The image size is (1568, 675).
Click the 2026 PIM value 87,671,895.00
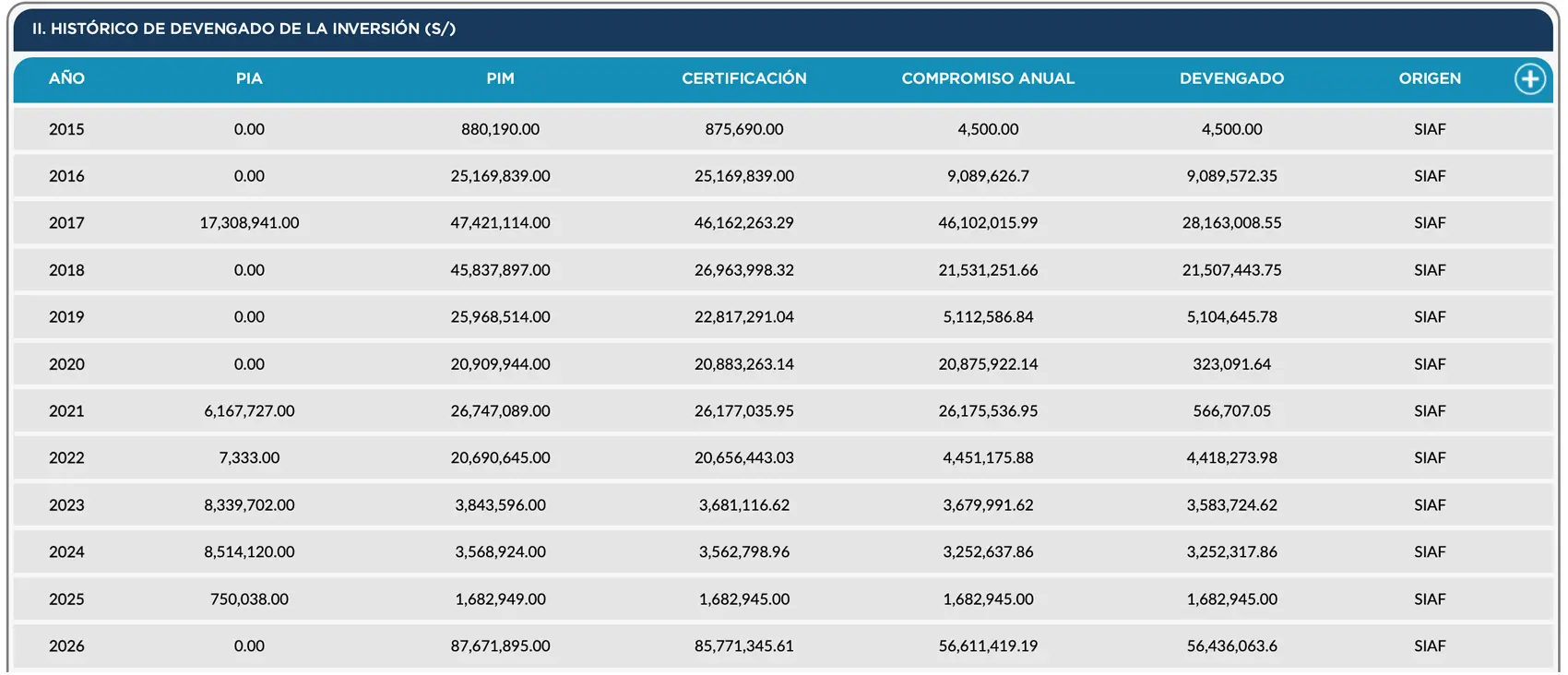[501, 646]
